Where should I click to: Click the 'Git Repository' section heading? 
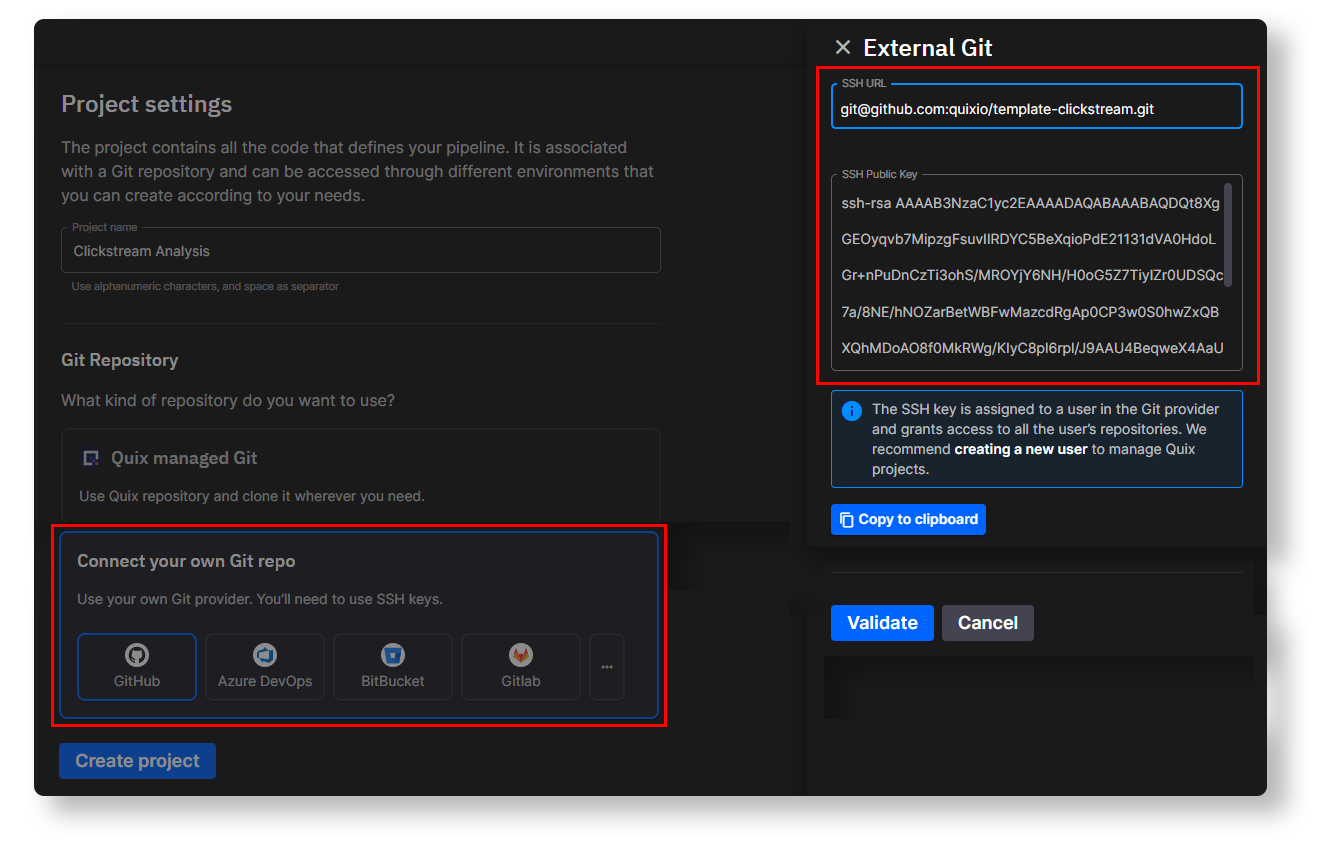pos(120,360)
